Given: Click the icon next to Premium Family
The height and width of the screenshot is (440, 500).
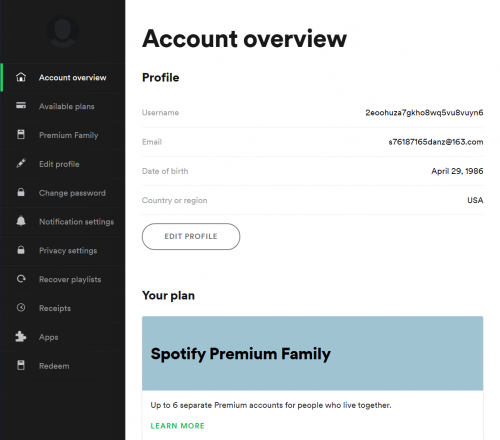Looking at the screenshot, I should tap(21, 135).
